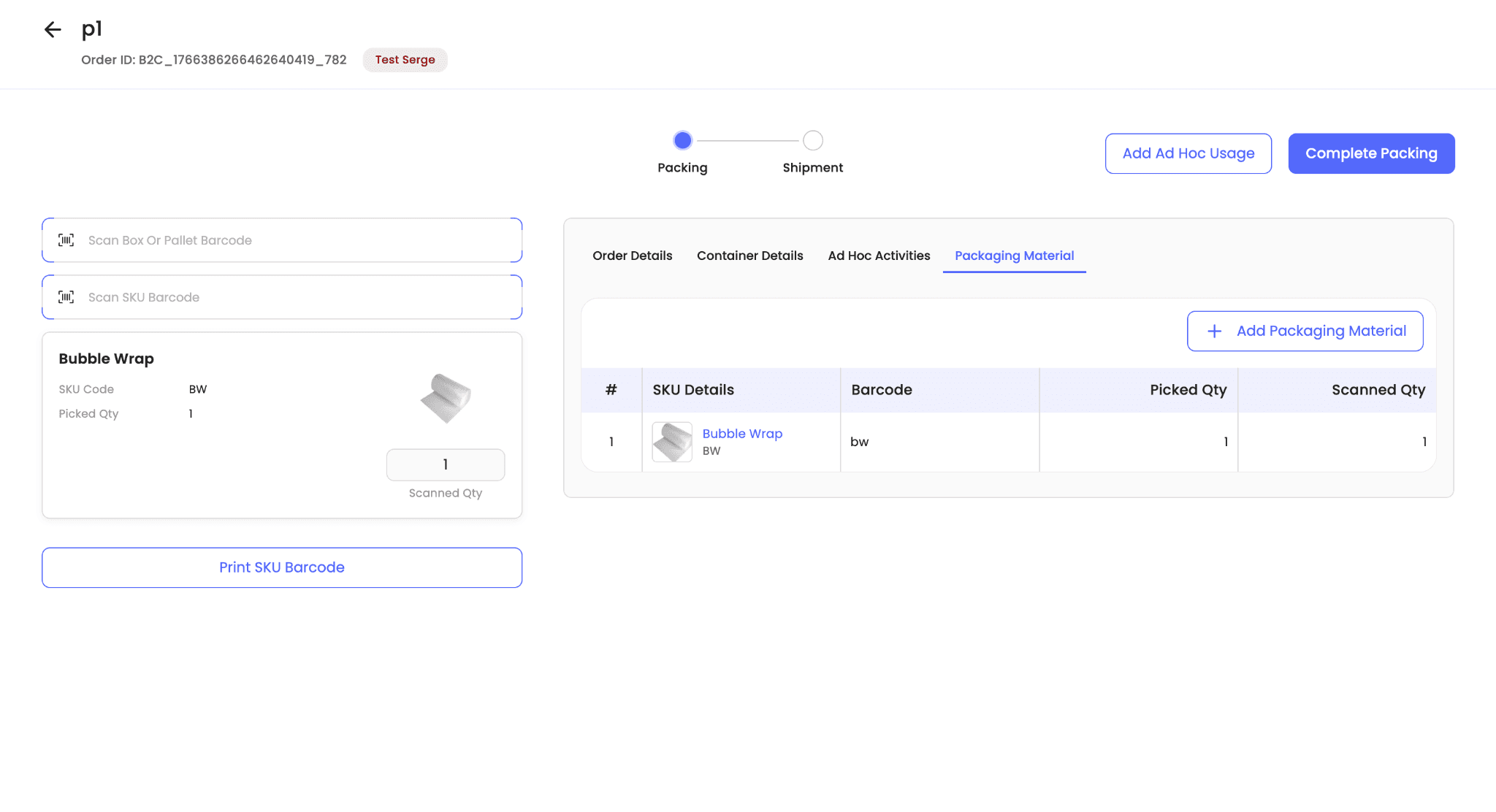Focus the Scan SKU Barcode field

click(292, 297)
